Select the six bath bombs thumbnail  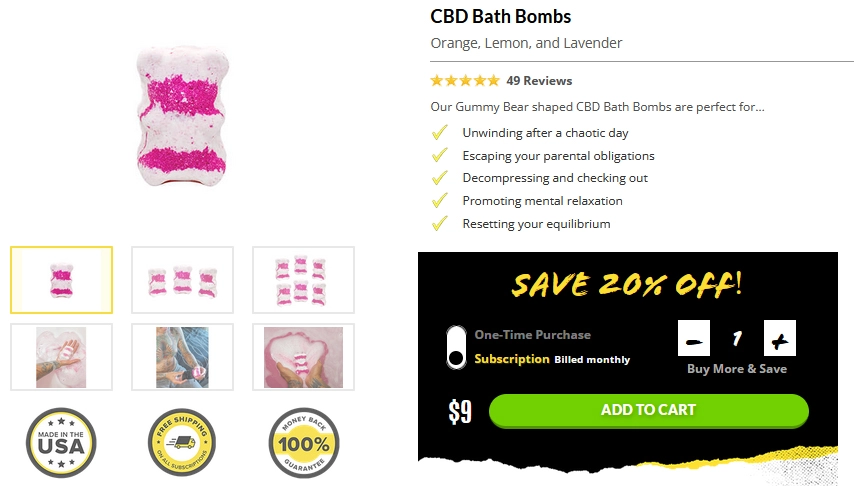[x=303, y=280]
